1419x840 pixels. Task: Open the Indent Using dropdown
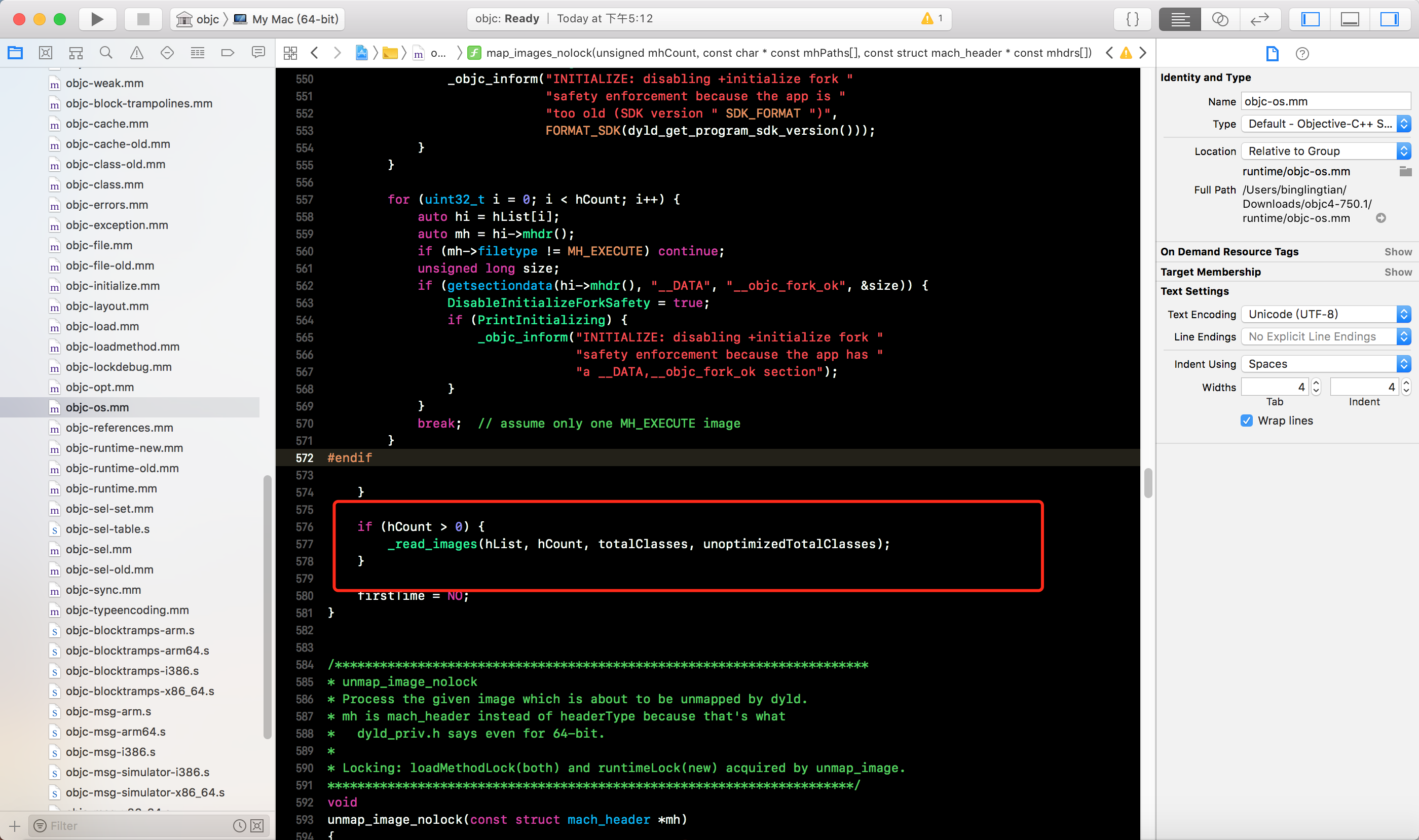point(1325,364)
